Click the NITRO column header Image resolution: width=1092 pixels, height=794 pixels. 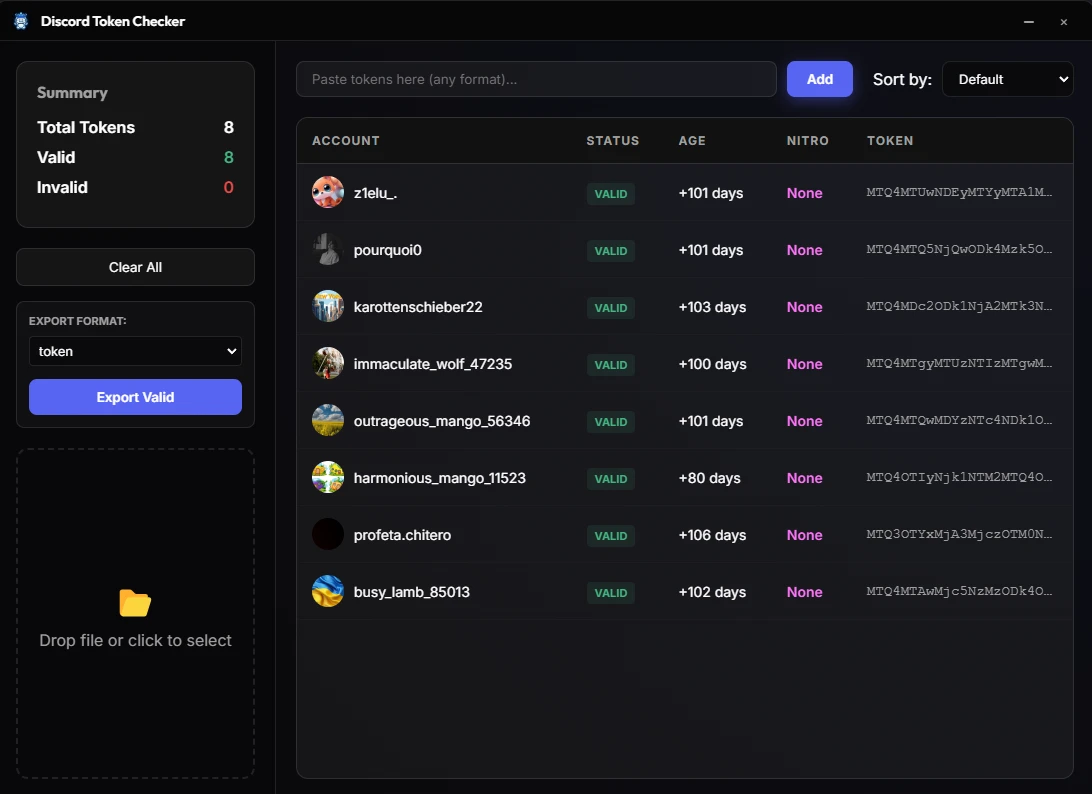[x=807, y=141]
